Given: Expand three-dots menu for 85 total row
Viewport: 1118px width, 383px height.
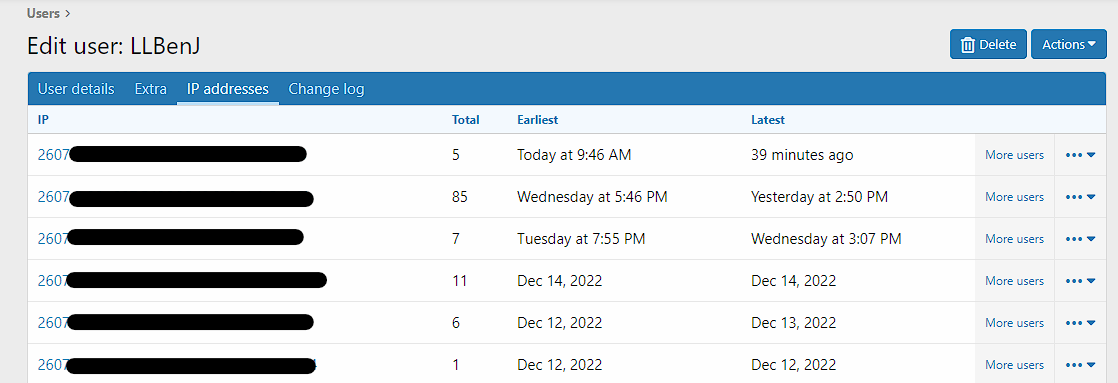Looking at the screenshot, I should (1080, 197).
